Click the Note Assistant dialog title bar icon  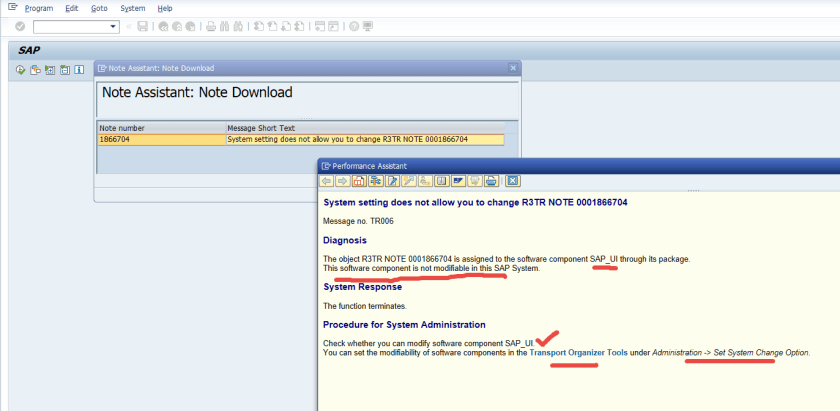pyautogui.click(x=102, y=68)
